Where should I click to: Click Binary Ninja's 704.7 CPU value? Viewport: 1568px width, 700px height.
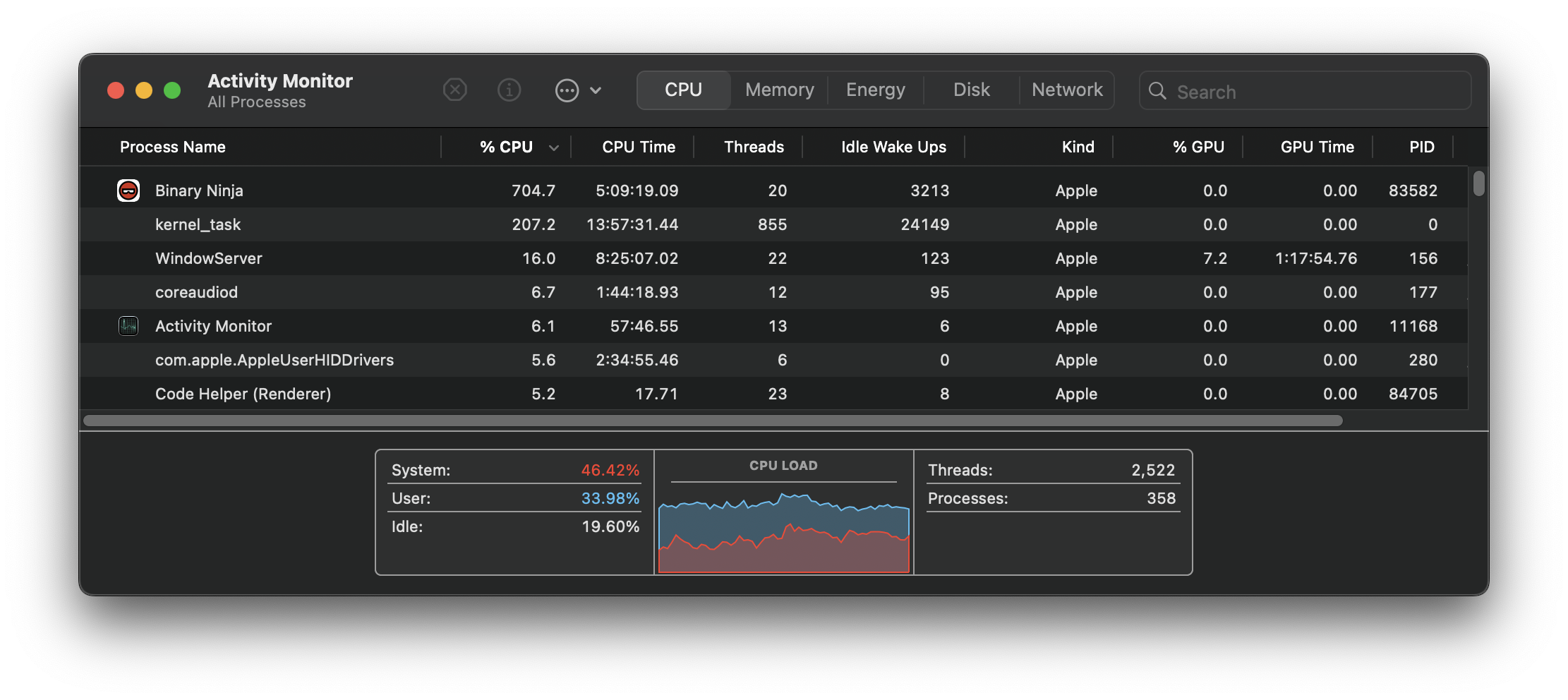533,191
